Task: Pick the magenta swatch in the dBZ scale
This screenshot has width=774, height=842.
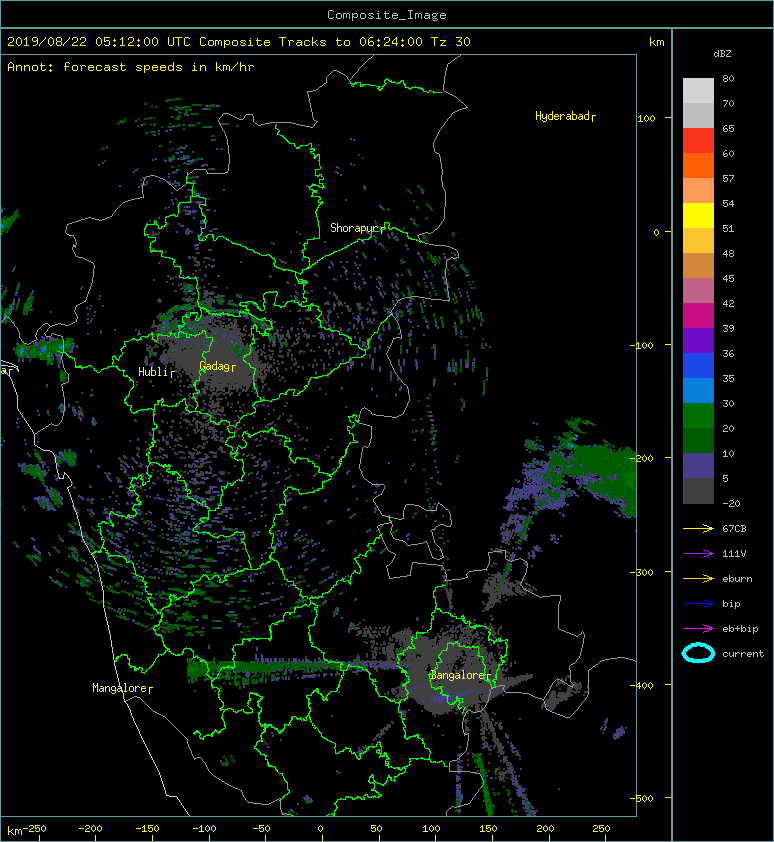Action: (698, 316)
